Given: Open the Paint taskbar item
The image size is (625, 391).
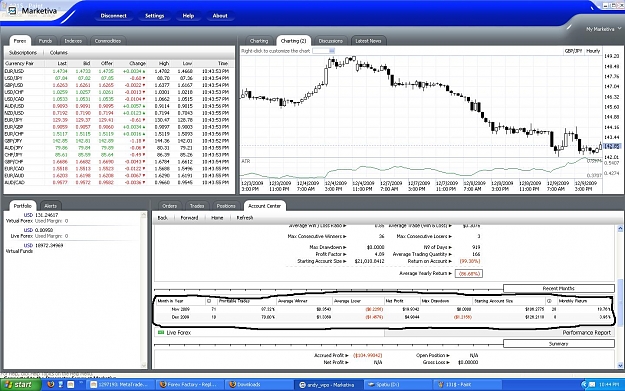Looking at the screenshot, I should 467,385.
